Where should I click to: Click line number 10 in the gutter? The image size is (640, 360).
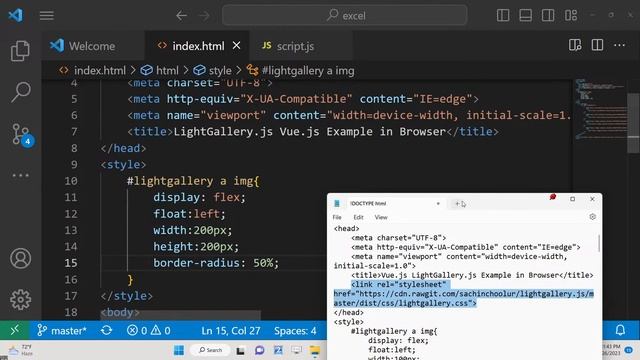[71, 181]
